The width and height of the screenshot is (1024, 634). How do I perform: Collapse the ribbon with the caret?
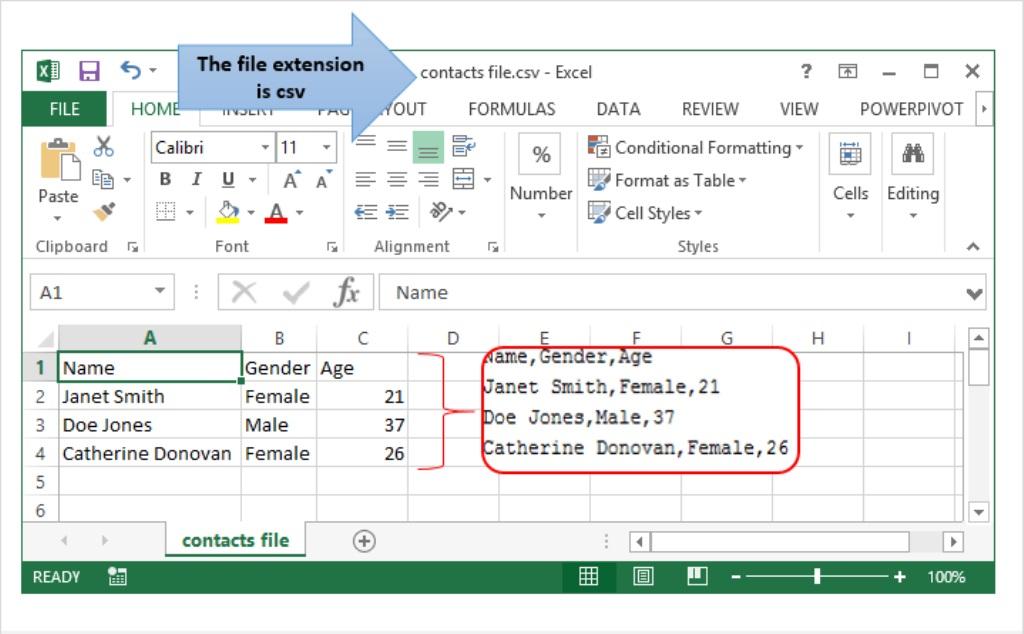pyautogui.click(x=973, y=246)
